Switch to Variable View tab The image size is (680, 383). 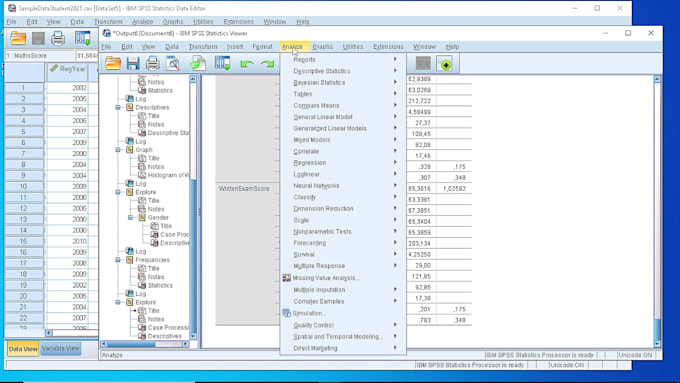61,348
